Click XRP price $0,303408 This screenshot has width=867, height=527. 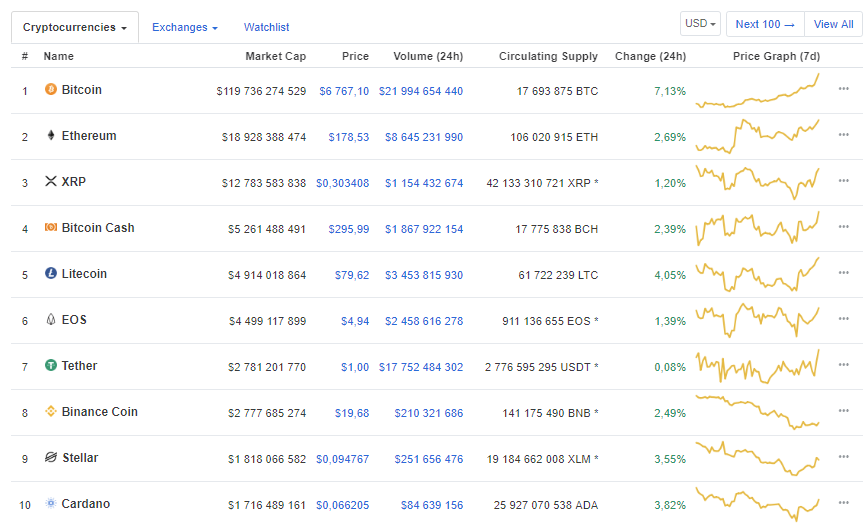click(342, 183)
